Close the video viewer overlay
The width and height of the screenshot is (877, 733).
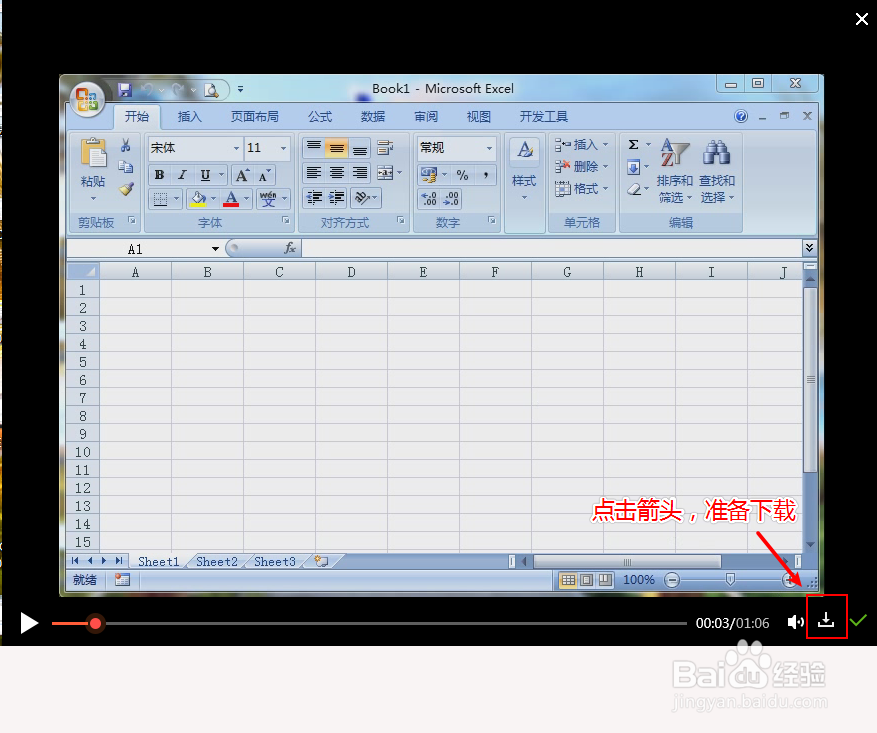coord(862,19)
